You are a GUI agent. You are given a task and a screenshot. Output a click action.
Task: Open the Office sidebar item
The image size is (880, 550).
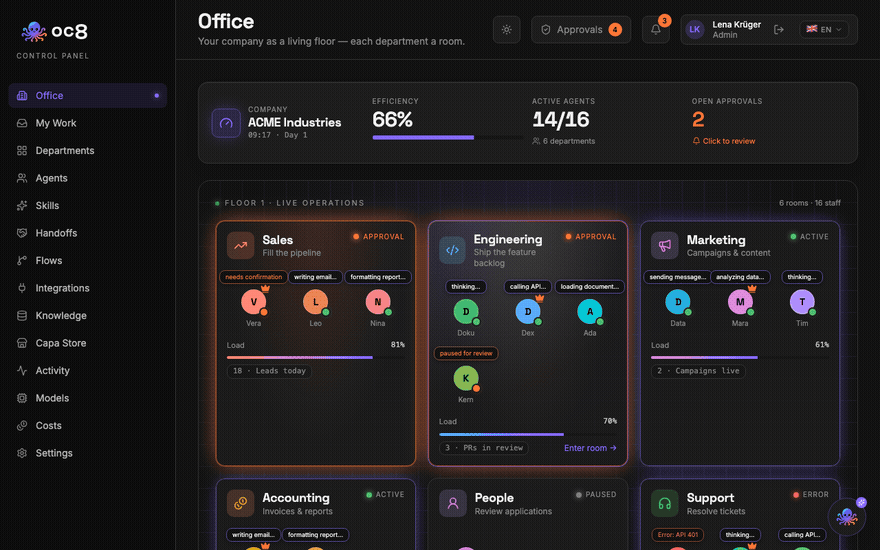(88, 95)
